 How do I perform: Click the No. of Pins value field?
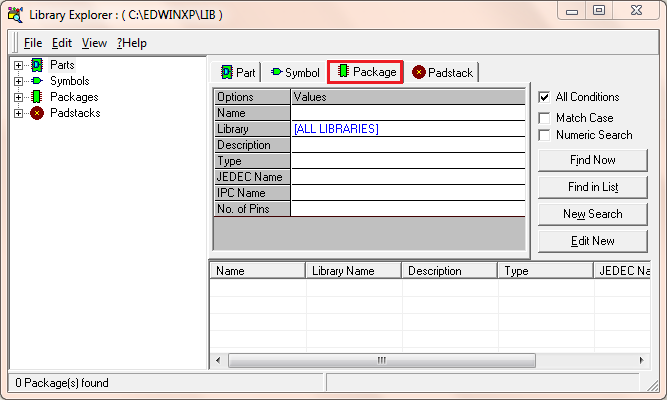408,209
